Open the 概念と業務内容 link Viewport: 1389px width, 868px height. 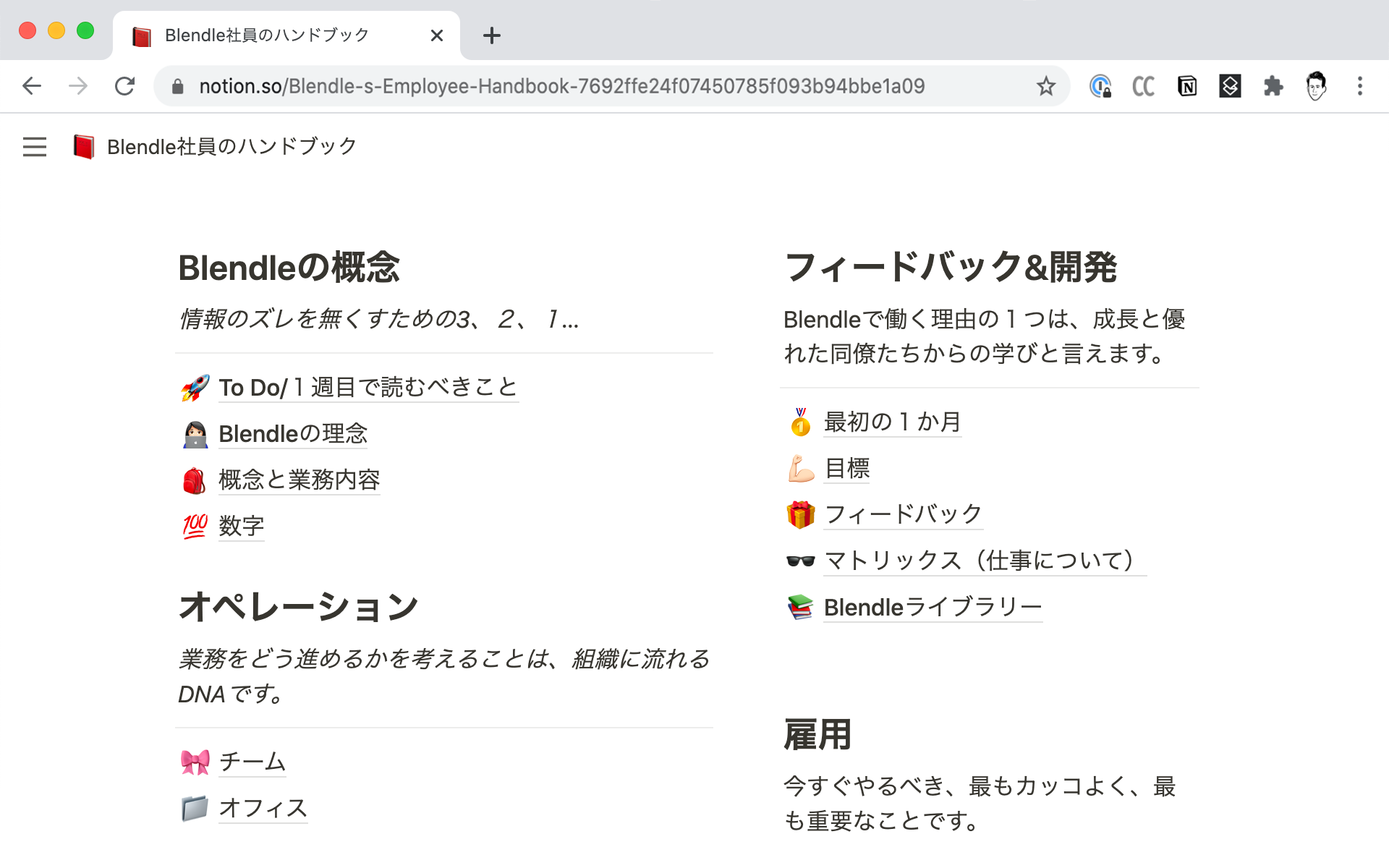299,480
